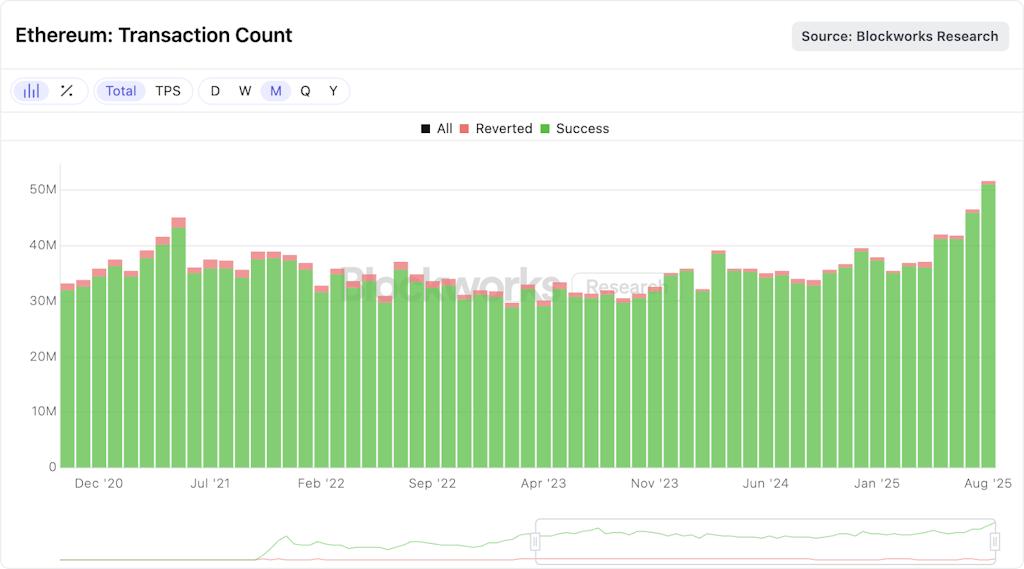Select the bar chart absolute view icon
Screen dimensions: 1024x569
(32, 91)
